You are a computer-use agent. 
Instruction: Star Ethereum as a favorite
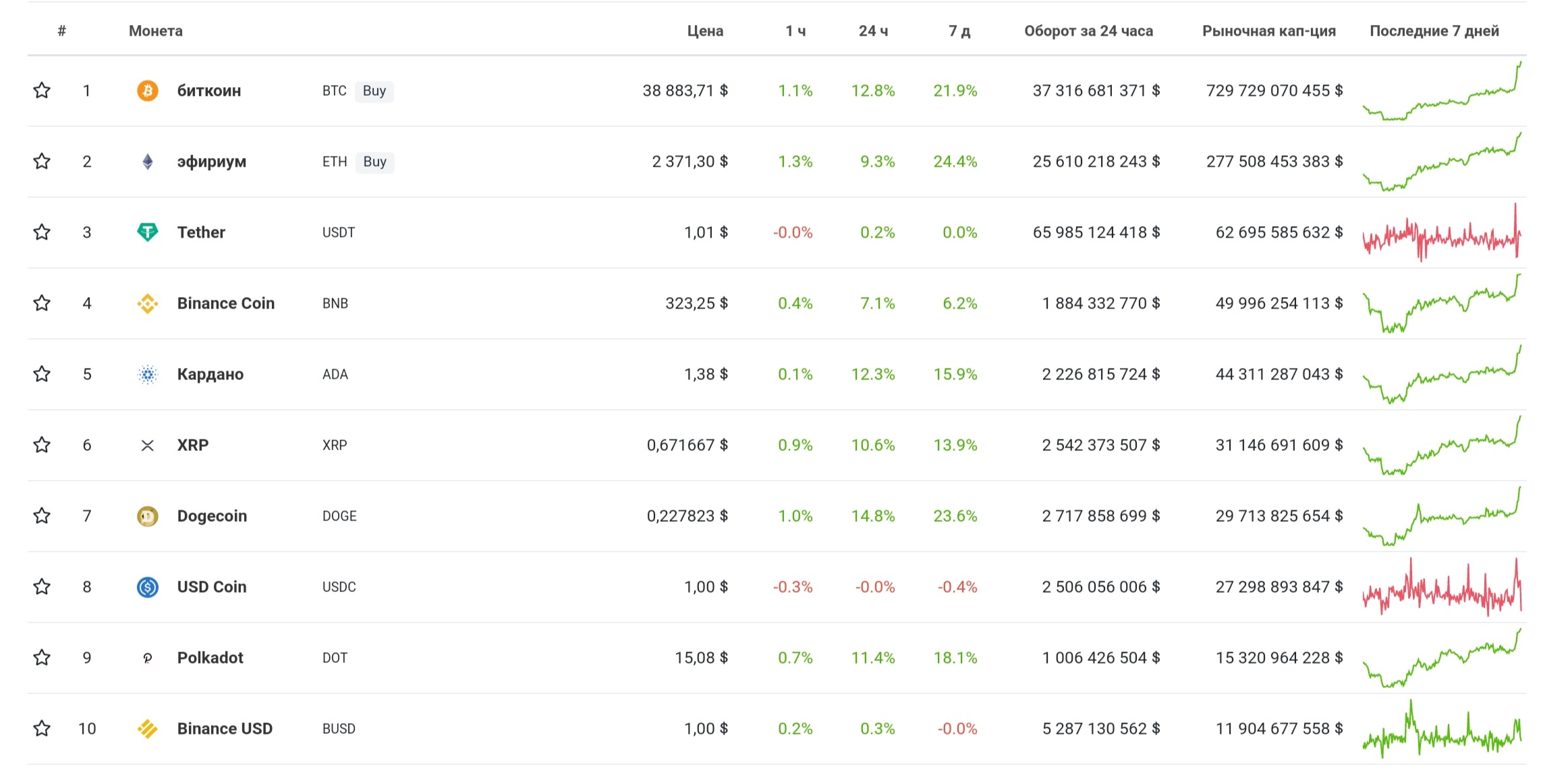coord(42,161)
